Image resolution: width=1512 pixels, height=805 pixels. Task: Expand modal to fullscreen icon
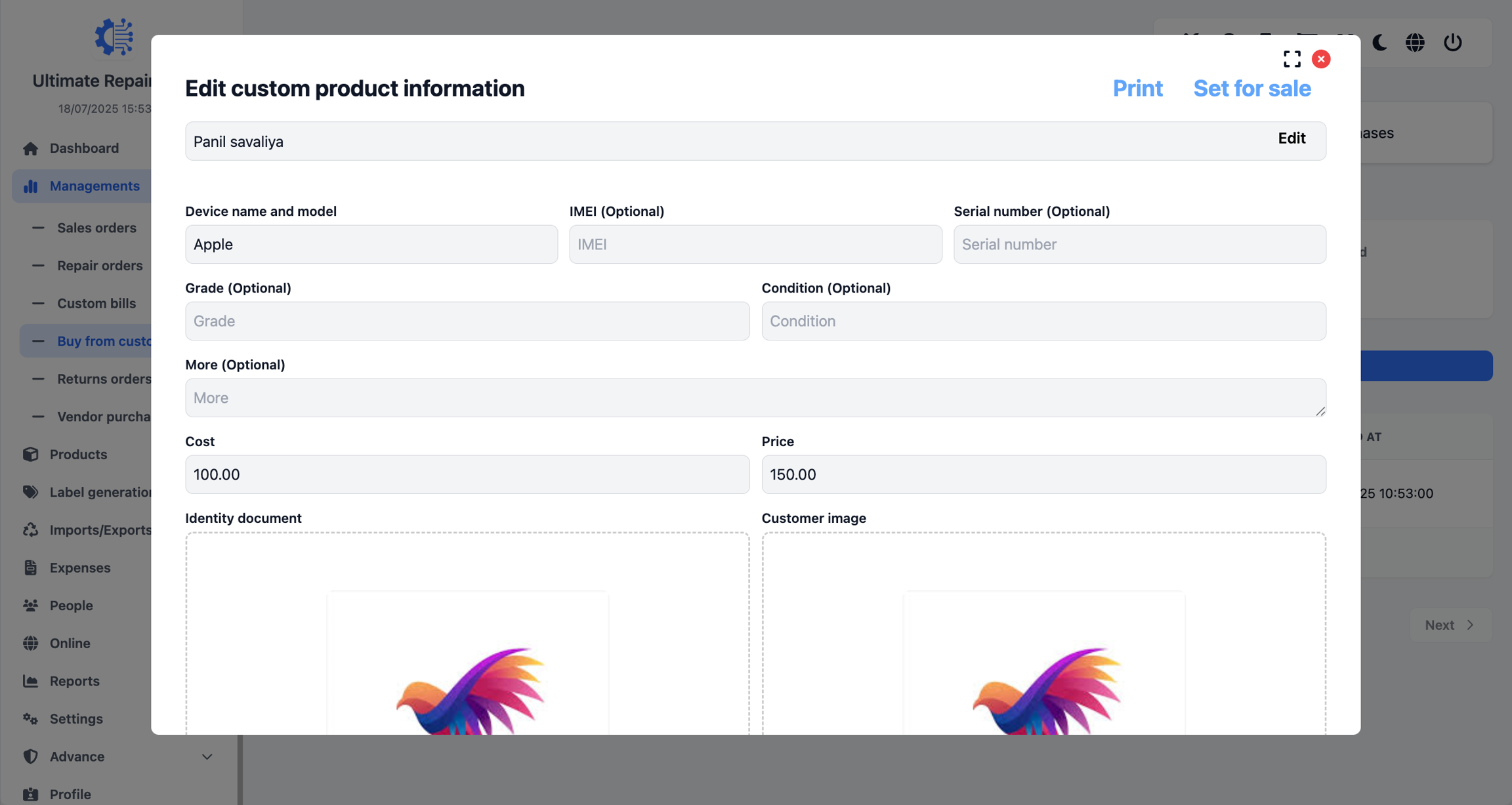point(1291,59)
